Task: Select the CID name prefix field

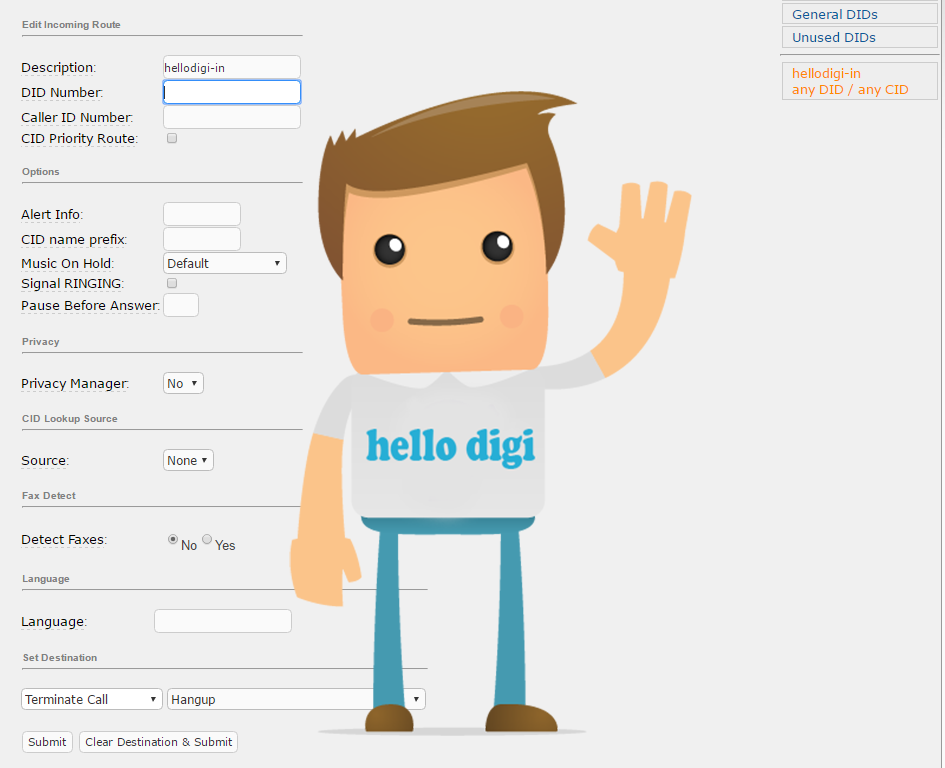Action: tap(202, 239)
